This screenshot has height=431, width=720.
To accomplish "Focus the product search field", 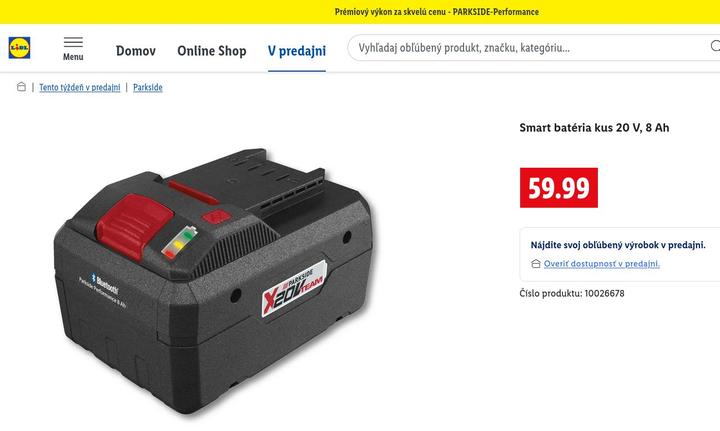I will pyautogui.click(x=528, y=48).
